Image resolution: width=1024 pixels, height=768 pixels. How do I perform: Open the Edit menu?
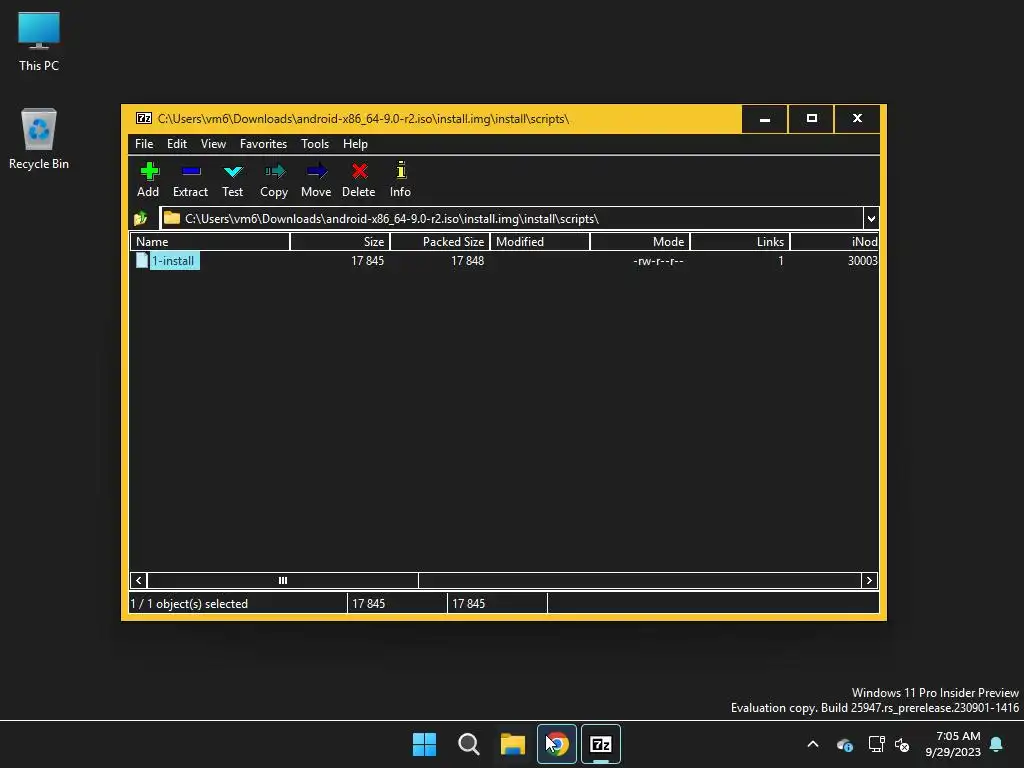[177, 144]
